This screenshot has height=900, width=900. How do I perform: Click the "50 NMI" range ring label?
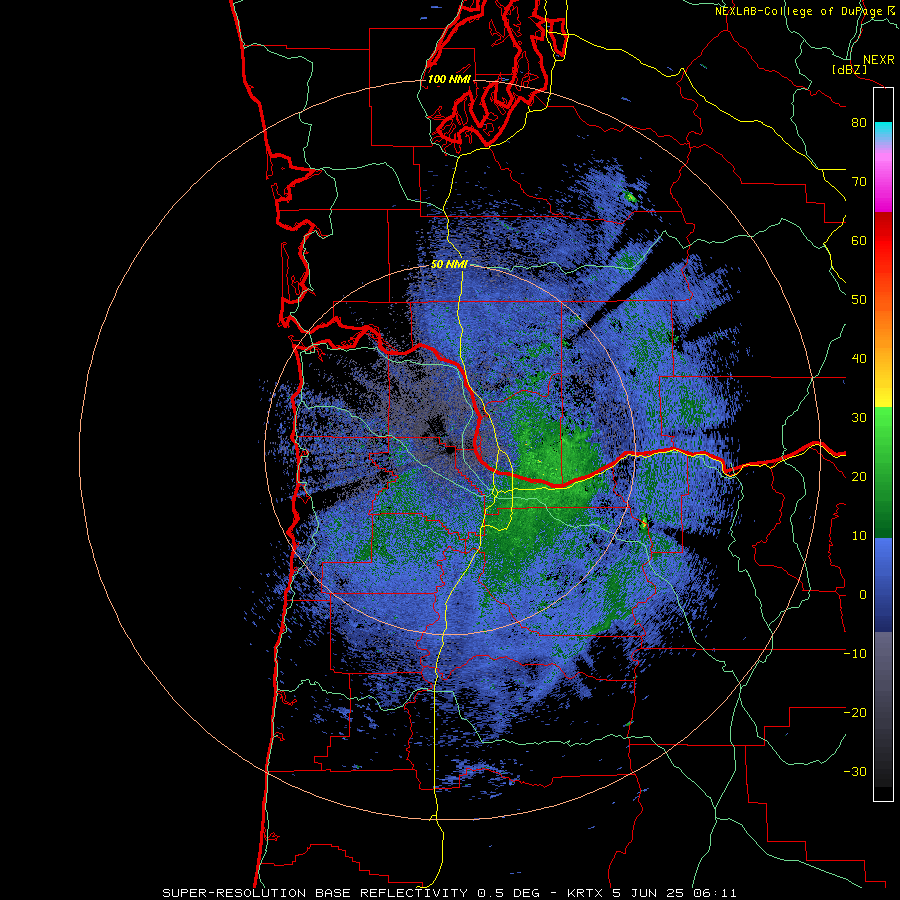tap(449, 265)
